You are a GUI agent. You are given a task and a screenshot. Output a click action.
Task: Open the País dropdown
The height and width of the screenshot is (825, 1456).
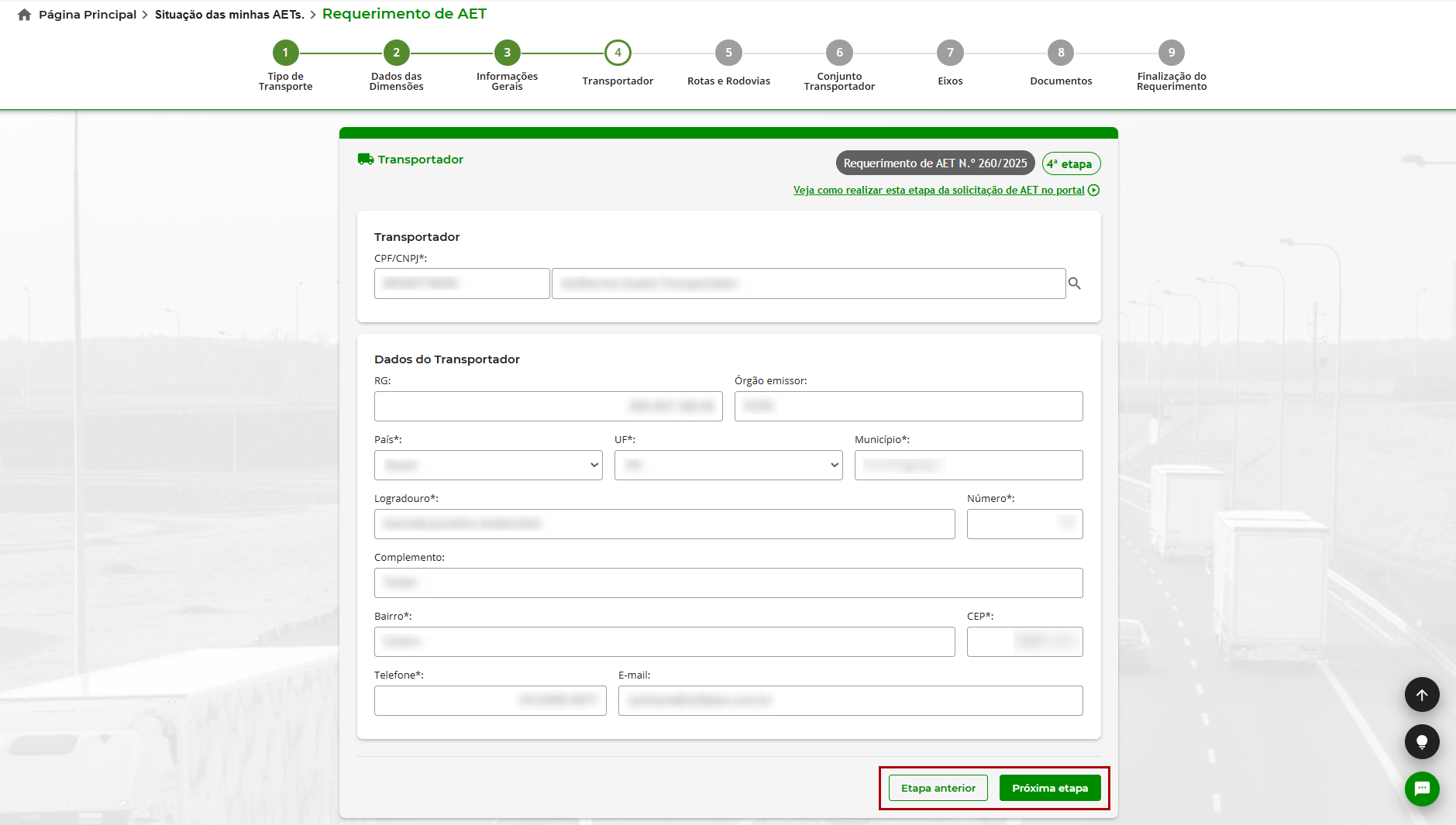pyautogui.click(x=488, y=465)
